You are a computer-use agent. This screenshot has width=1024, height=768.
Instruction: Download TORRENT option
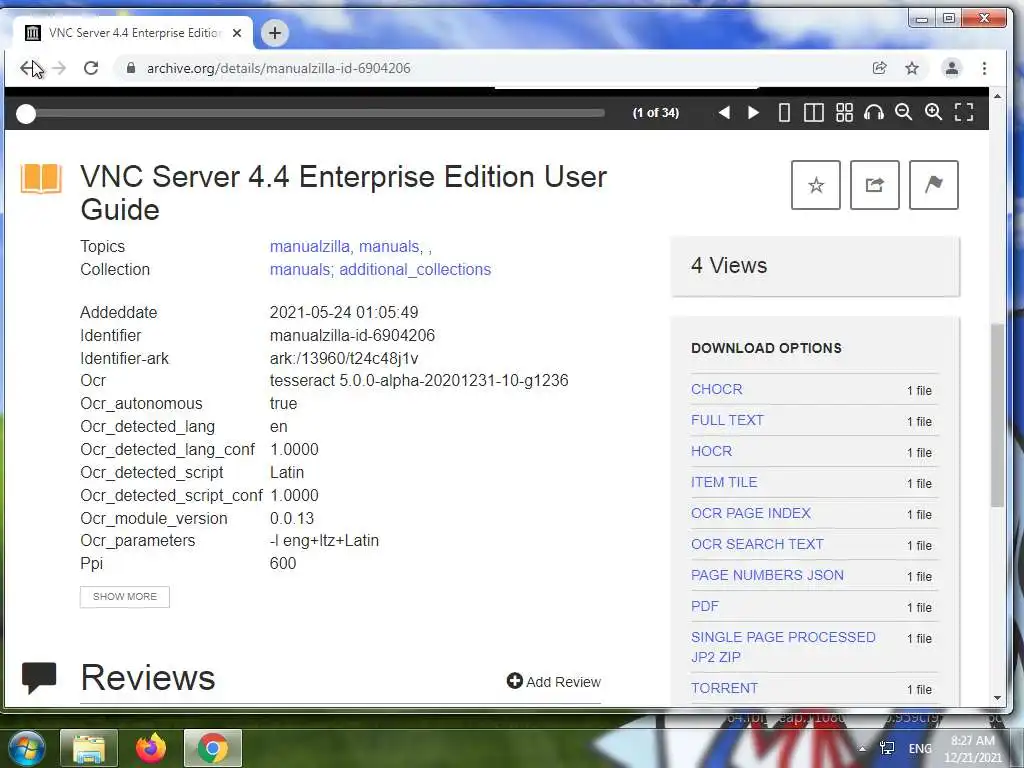[724, 688]
